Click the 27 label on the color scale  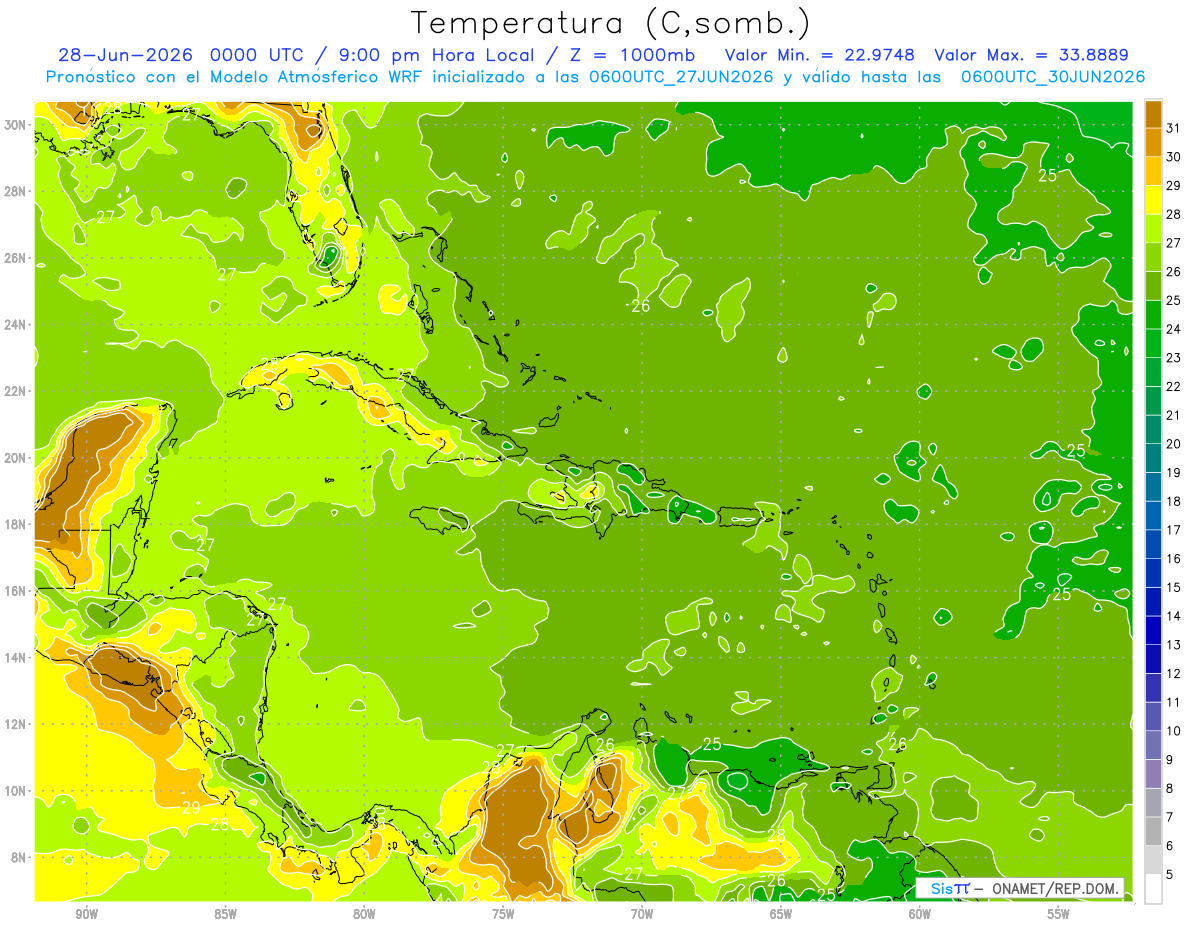pos(1174,243)
